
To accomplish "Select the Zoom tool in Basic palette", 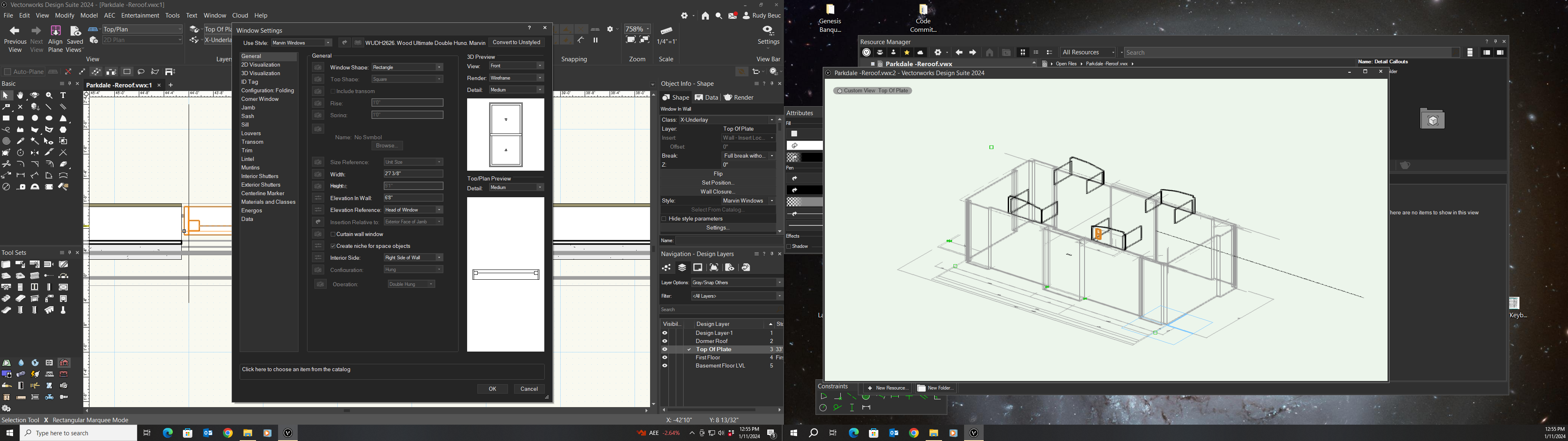I will coord(49,96).
